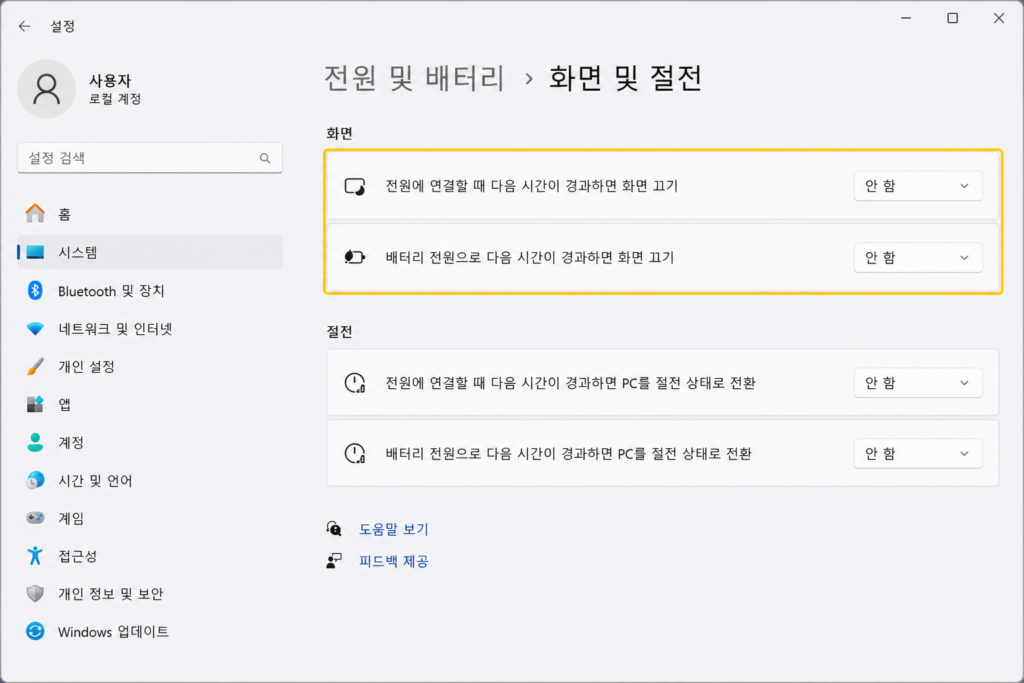Click the Bluetooth icon in sidebar
The width and height of the screenshot is (1024, 683).
click(x=35, y=291)
